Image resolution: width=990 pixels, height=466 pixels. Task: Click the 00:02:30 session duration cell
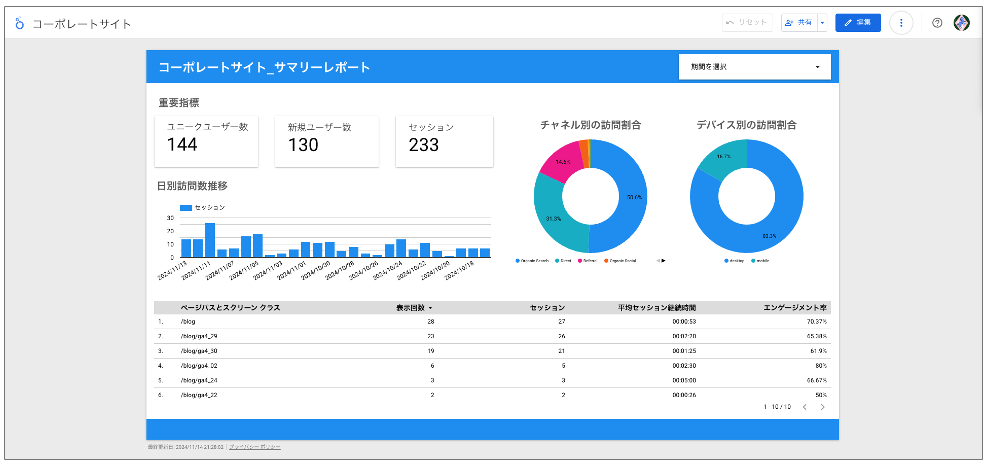[x=684, y=366]
